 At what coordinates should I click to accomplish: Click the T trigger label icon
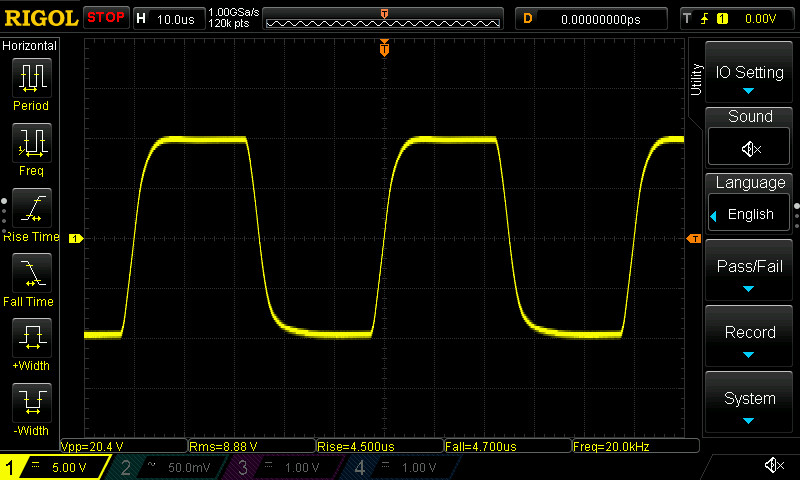687,19
